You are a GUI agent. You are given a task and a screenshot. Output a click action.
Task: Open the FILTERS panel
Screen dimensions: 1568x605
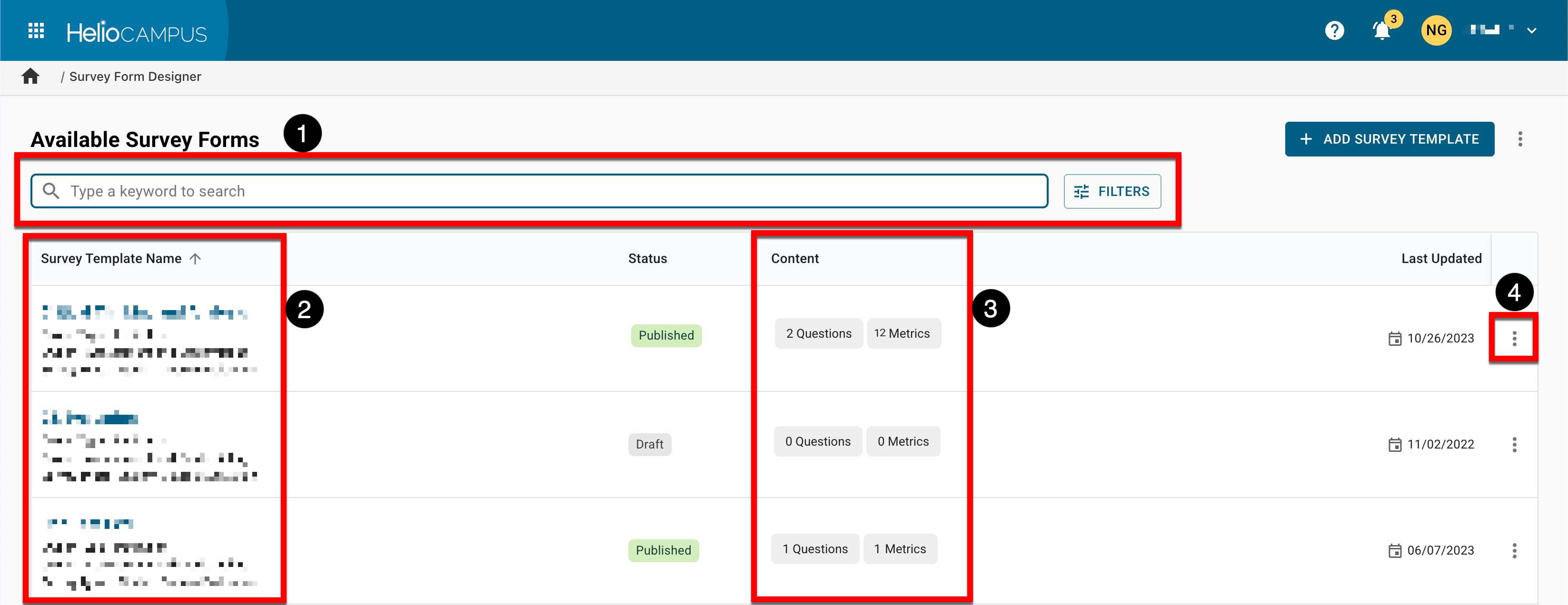pos(1111,192)
